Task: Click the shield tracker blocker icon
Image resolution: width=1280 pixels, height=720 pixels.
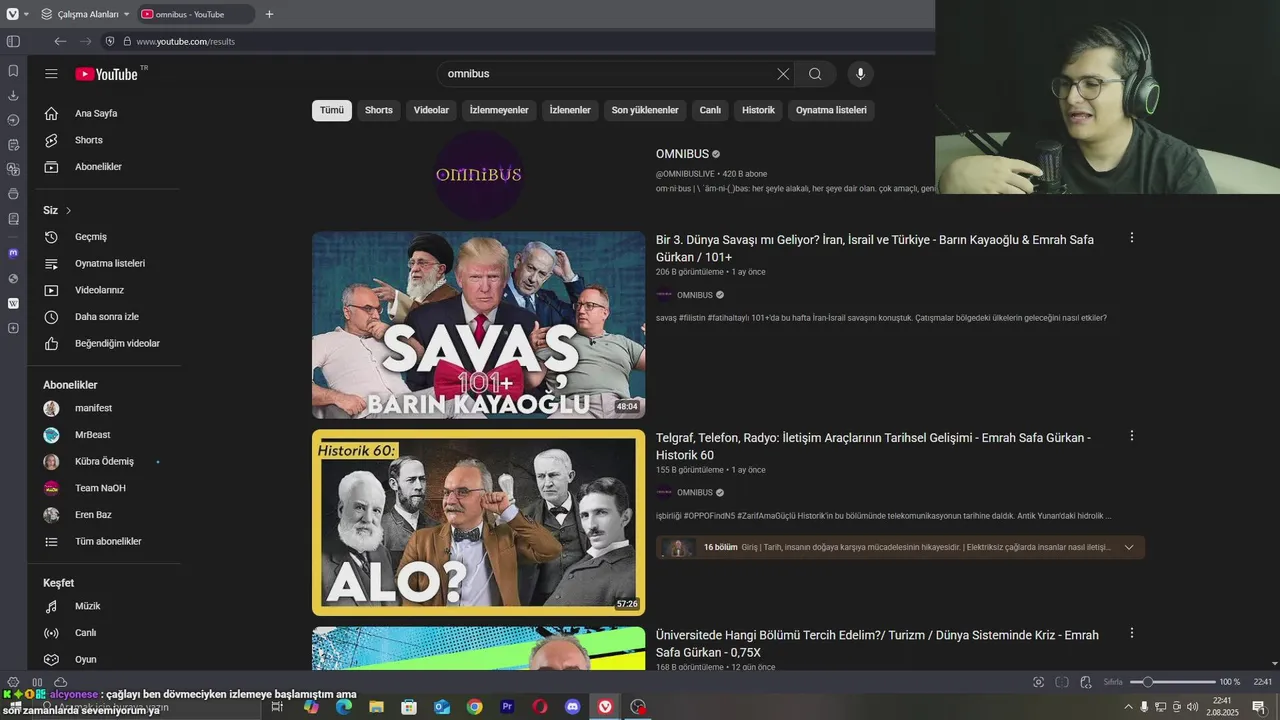Action: pos(110,41)
